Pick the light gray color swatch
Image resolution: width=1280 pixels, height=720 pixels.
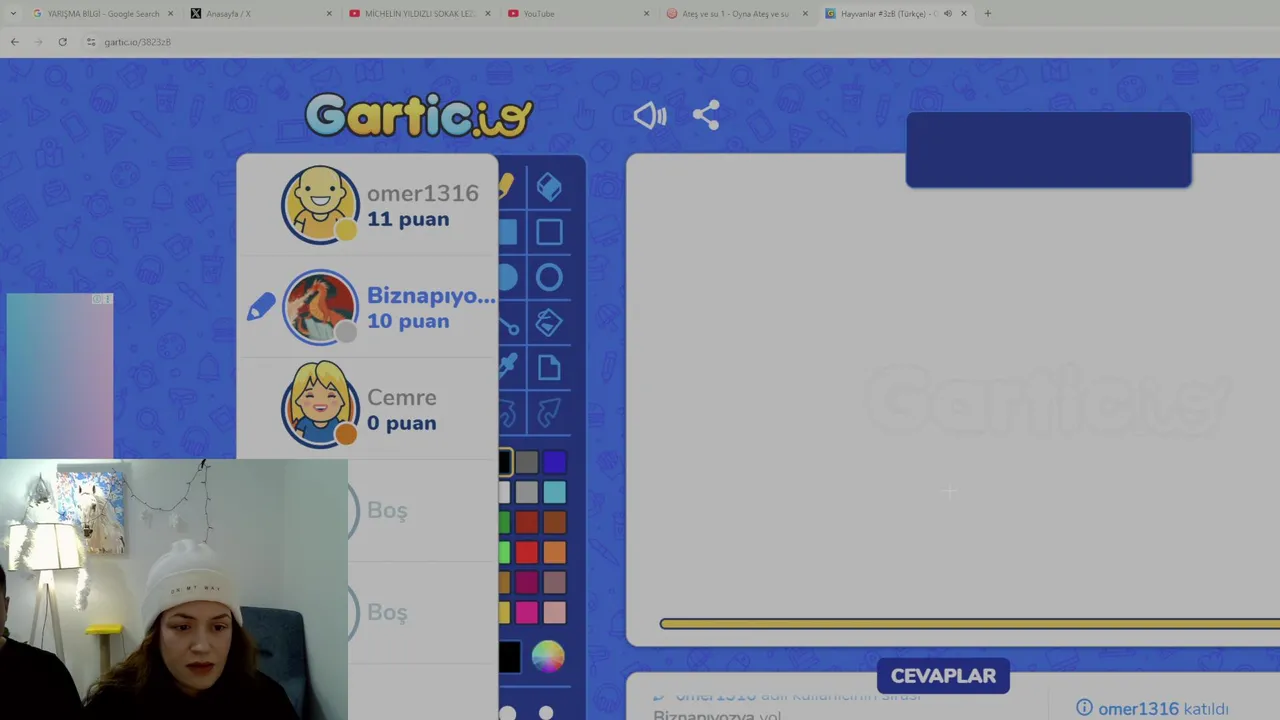[527, 492]
